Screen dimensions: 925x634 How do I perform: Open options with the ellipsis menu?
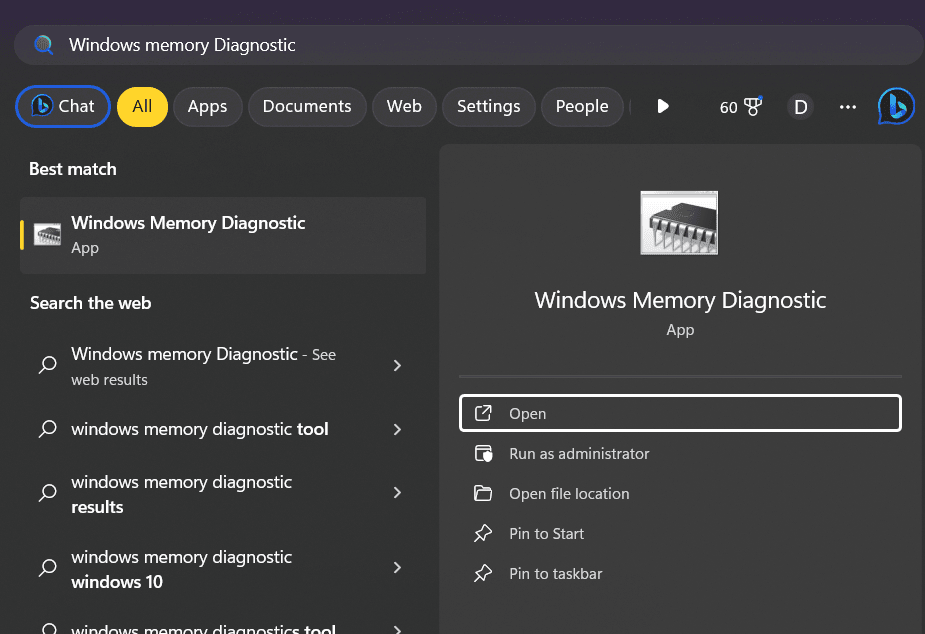(847, 106)
